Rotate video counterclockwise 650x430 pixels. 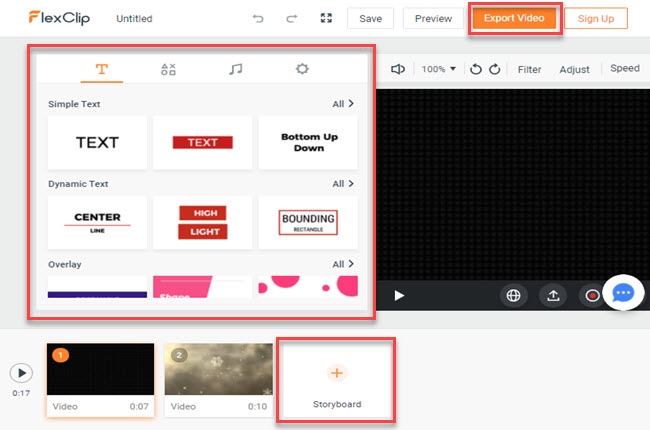[x=475, y=69]
